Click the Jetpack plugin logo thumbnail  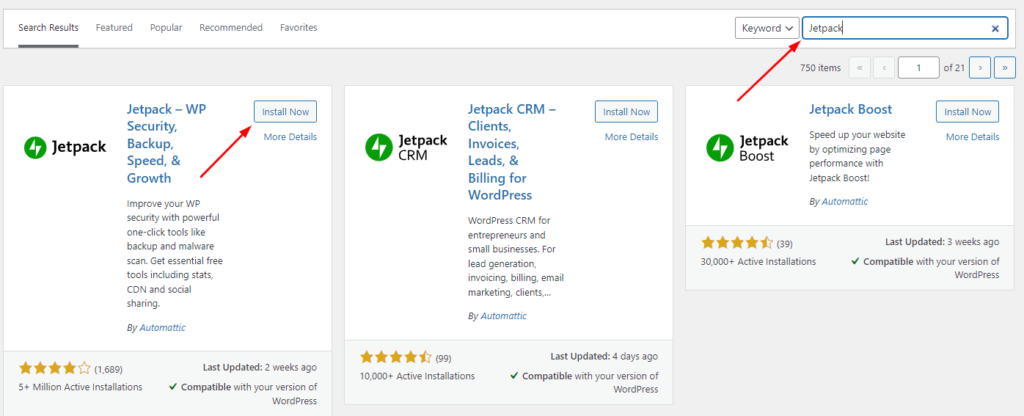point(65,147)
